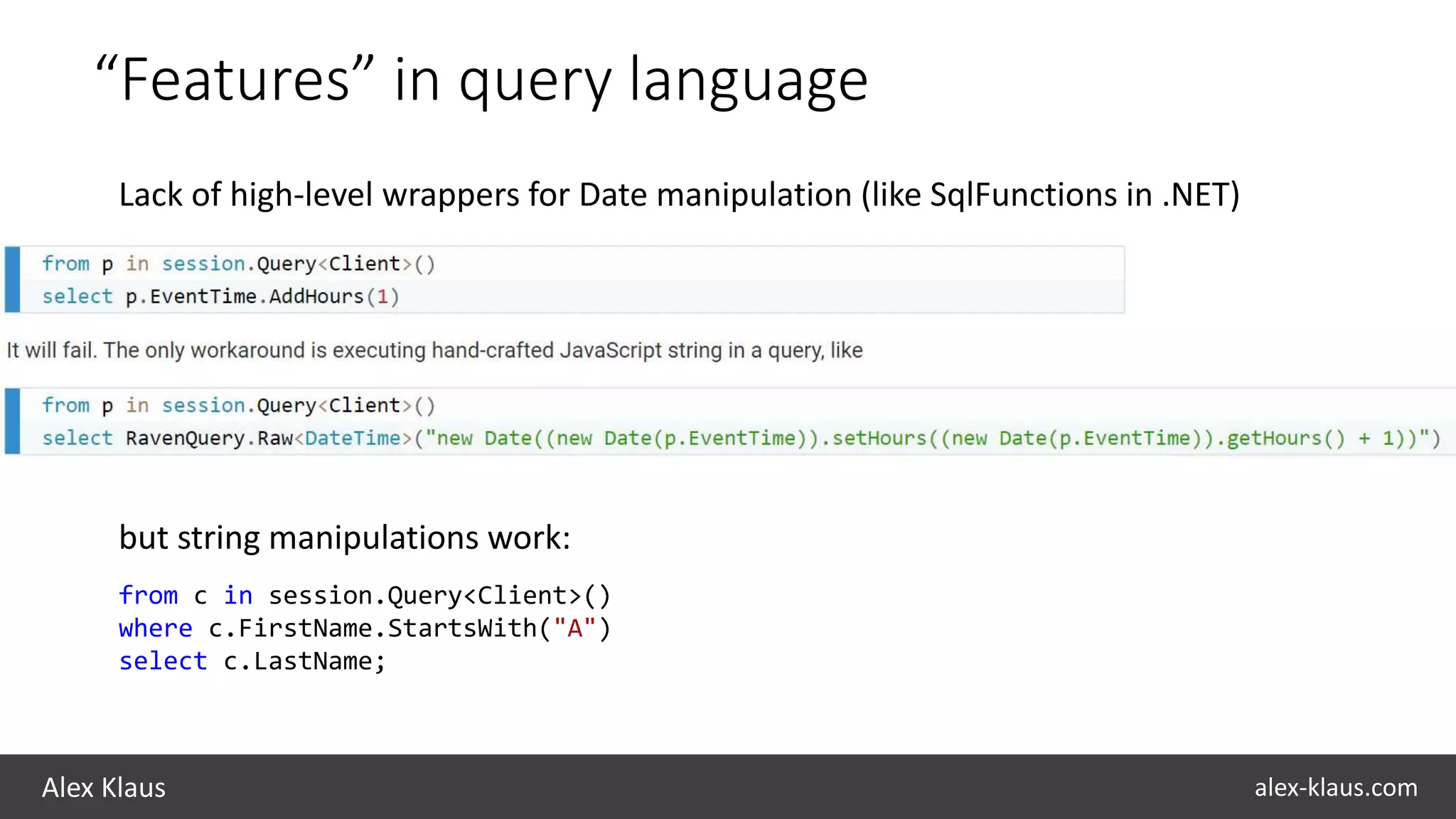Click the red "A" string literal

pos(574,628)
